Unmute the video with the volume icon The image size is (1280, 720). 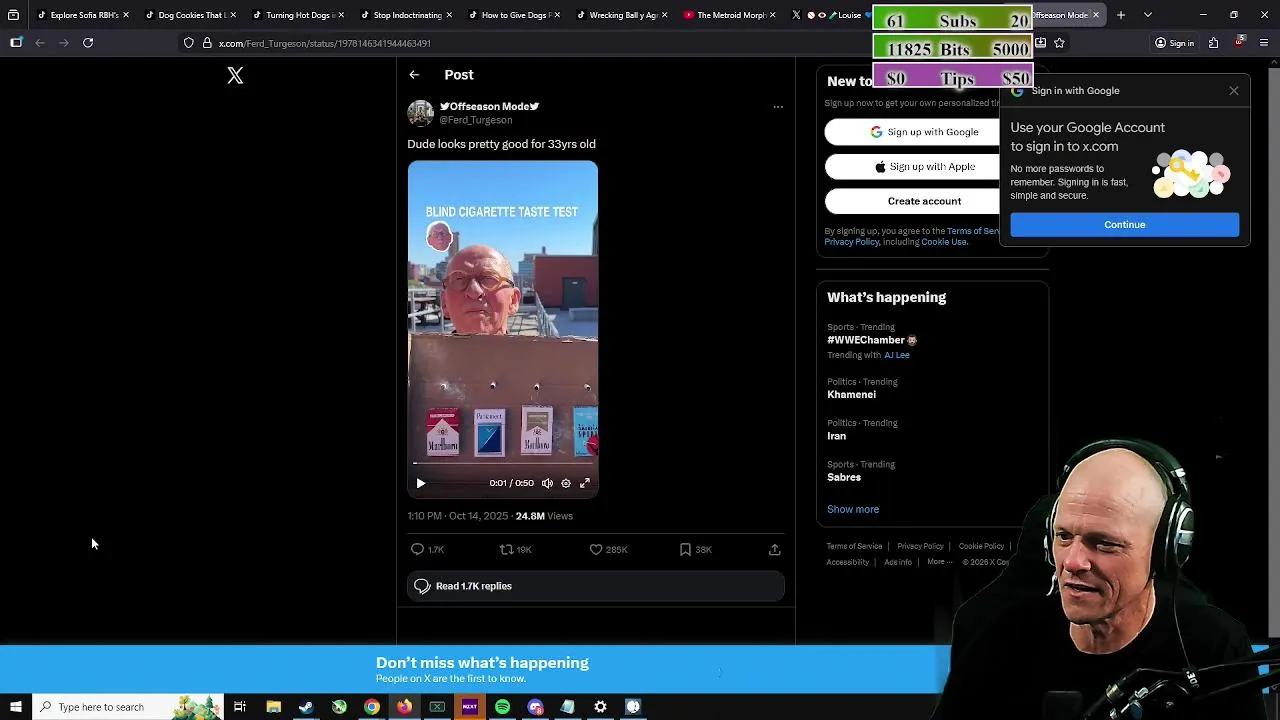coord(547,483)
